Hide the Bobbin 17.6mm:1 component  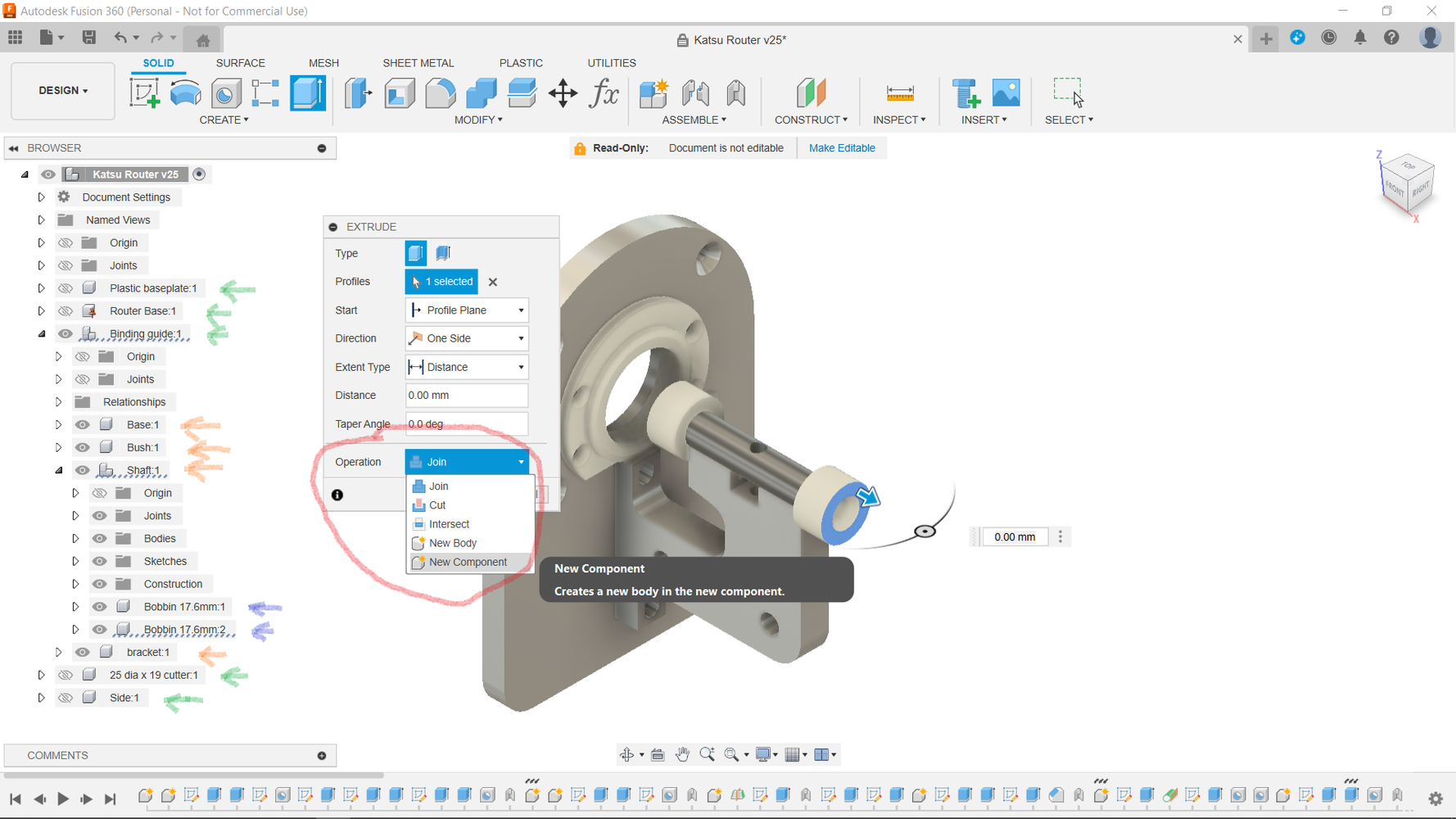(100, 607)
